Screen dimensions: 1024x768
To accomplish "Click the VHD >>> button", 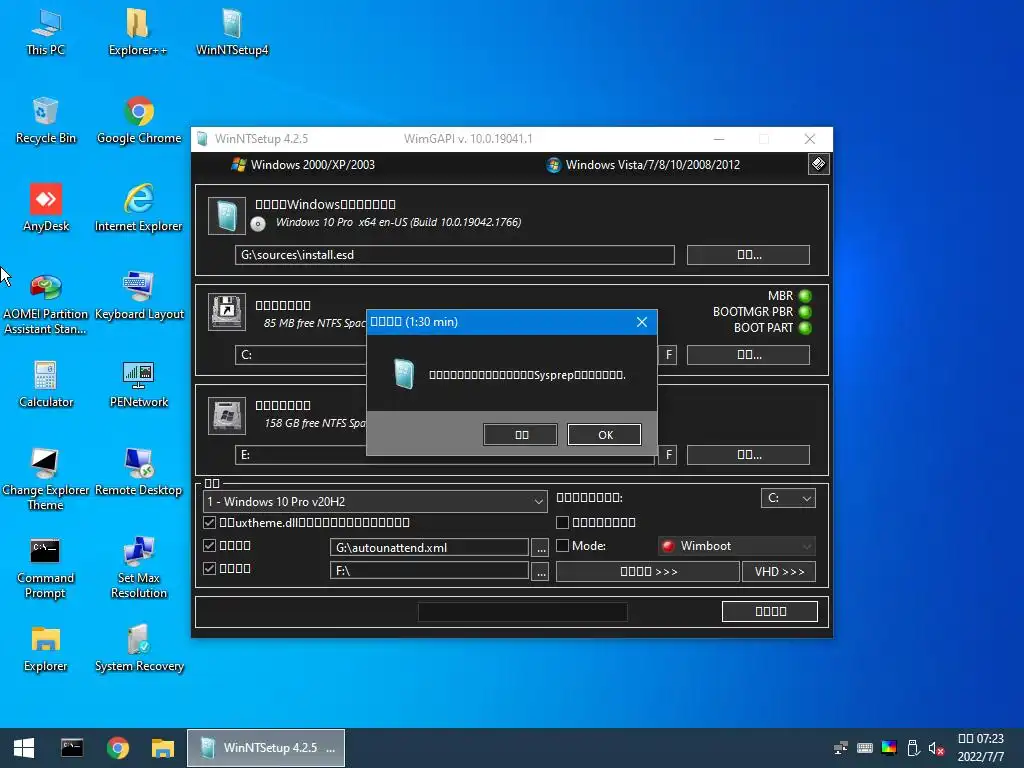I will (779, 571).
